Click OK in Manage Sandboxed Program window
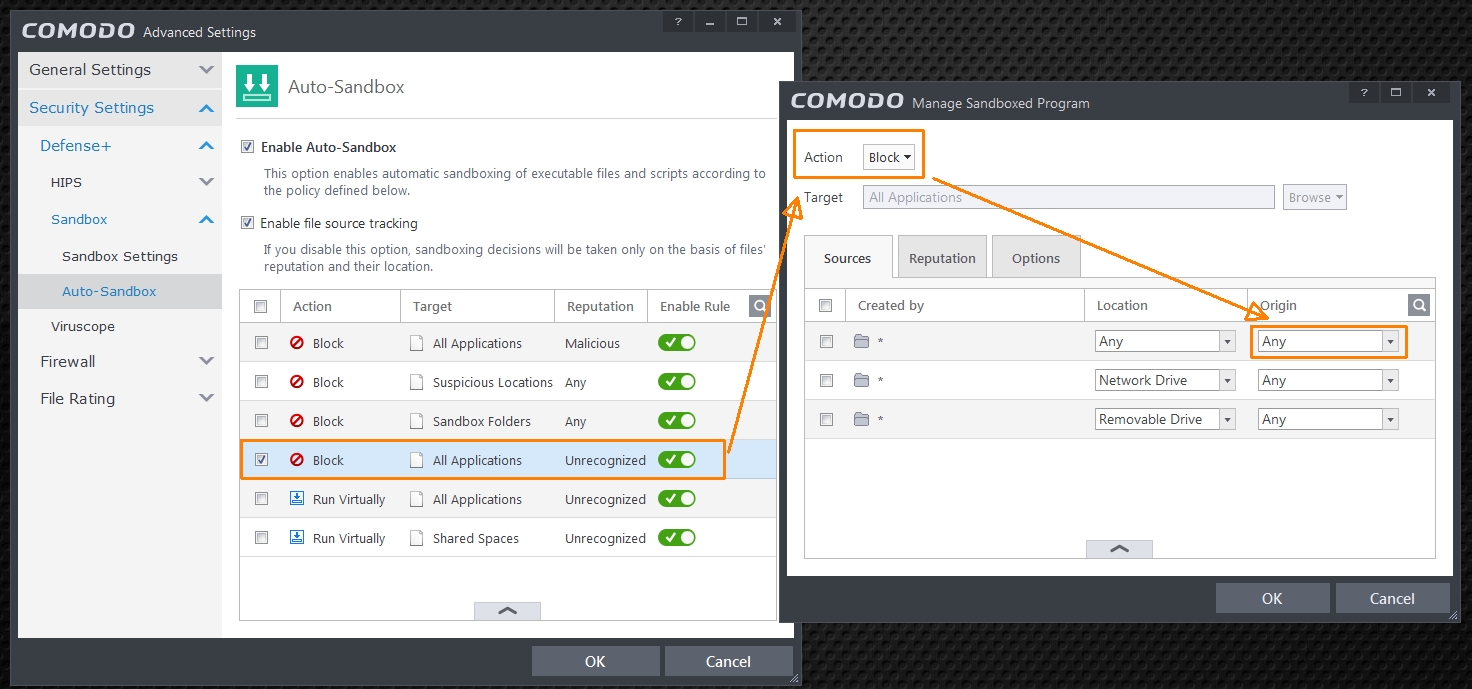 click(1272, 598)
